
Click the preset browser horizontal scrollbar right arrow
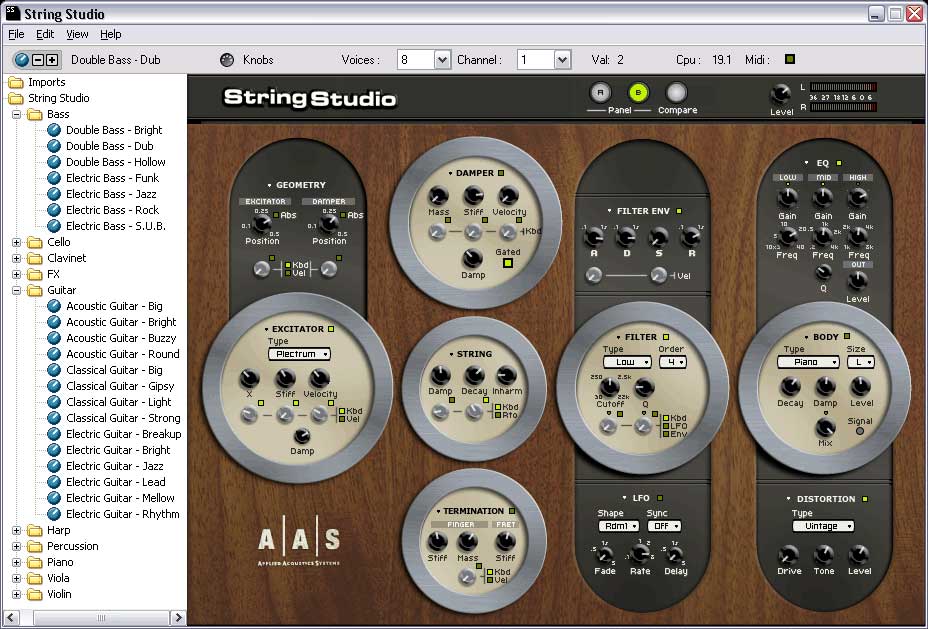click(178, 618)
